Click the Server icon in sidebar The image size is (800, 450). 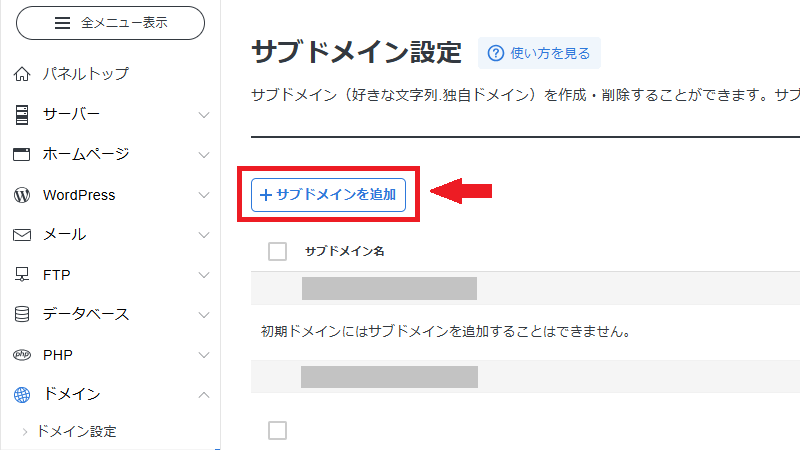22,114
